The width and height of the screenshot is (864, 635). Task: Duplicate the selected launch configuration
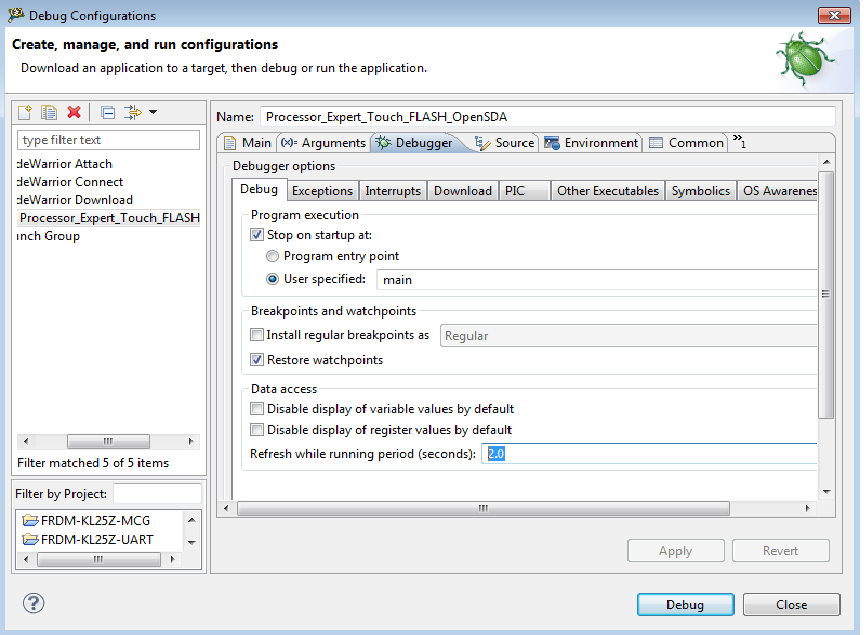click(x=49, y=112)
